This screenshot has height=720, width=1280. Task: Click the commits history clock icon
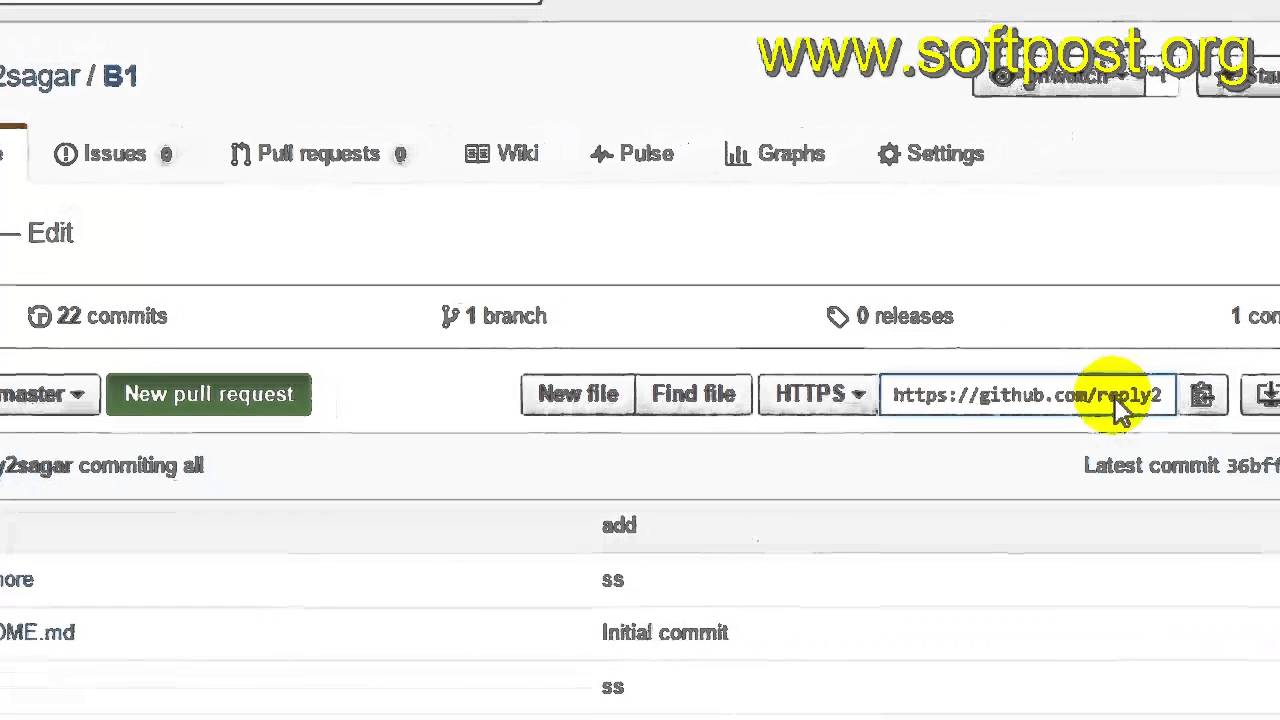click(x=39, y=317)
